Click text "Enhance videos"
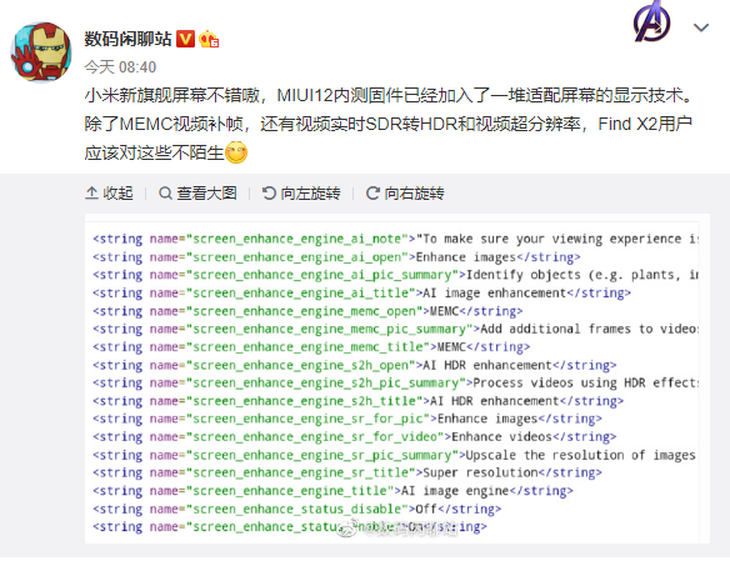This screenshot has width=730, height=561. tap(501, 437)
